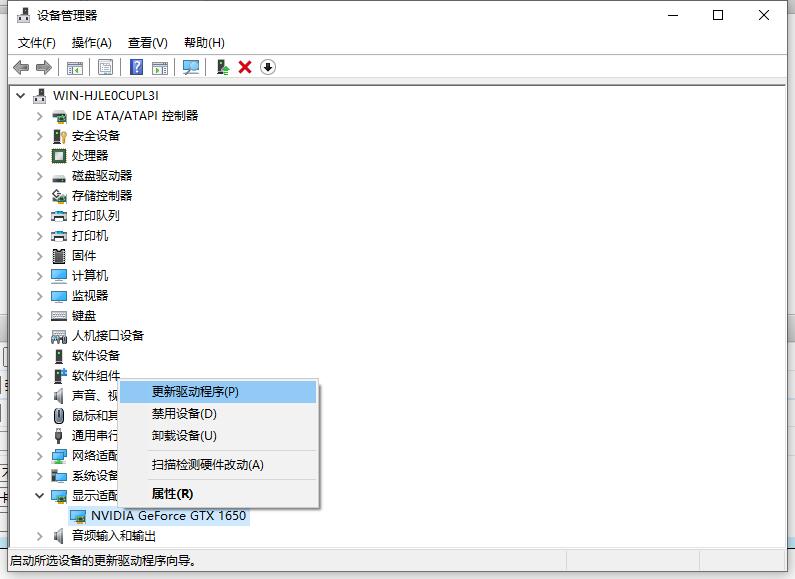Select the 键盘 tree item
The image size is (795, 579).
[84, 316]
